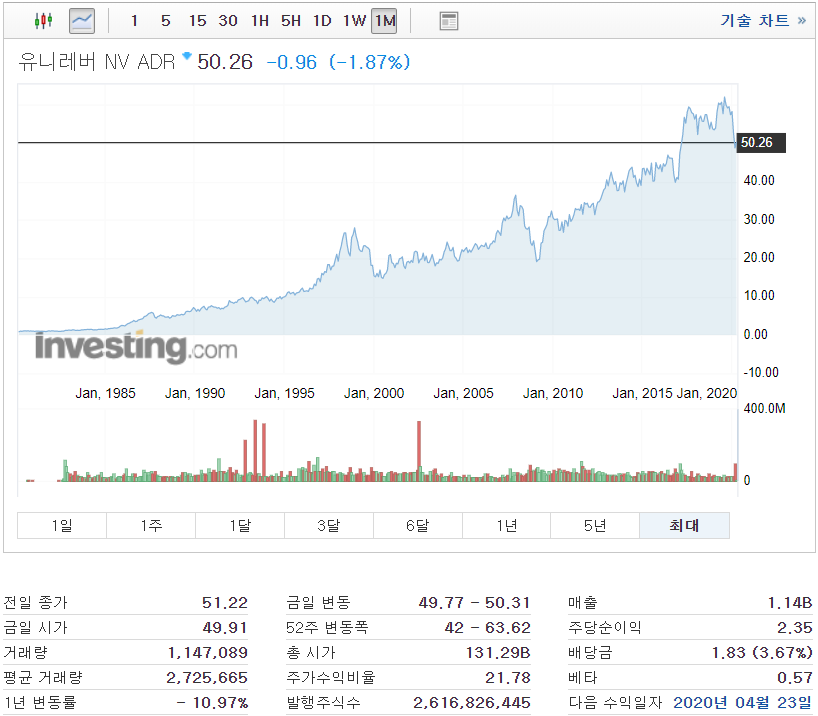818x716 pixels.
Task: Select the area line chart icon
Action: pyautogui.click(x=82, y=21)
